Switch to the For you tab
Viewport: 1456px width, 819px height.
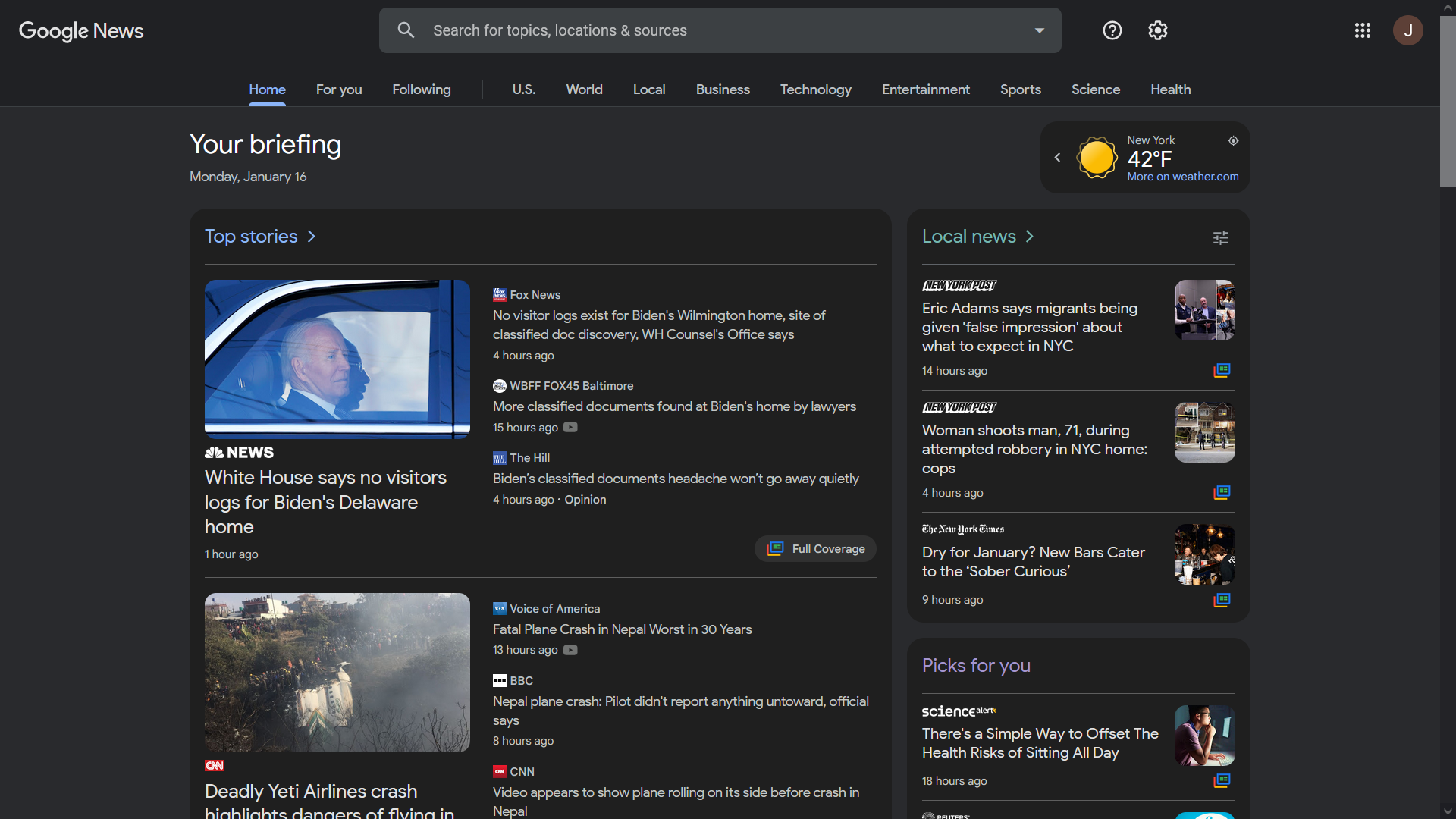339,89
